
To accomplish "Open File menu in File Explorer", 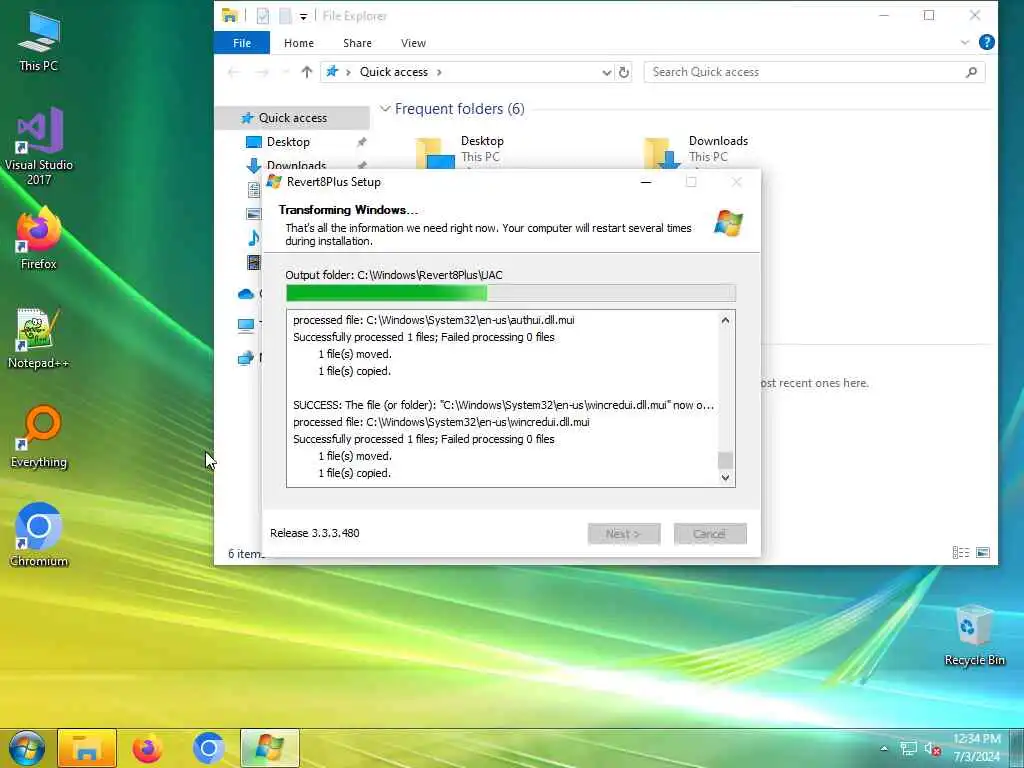I will 242,43.
